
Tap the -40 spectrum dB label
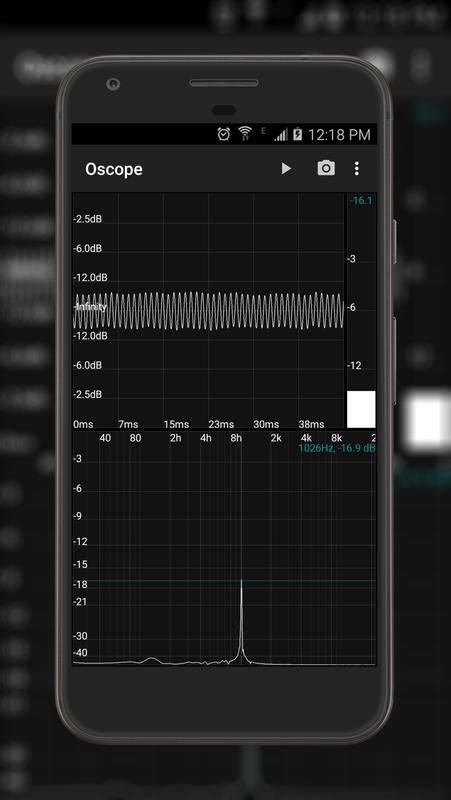[x=81, y=653]
